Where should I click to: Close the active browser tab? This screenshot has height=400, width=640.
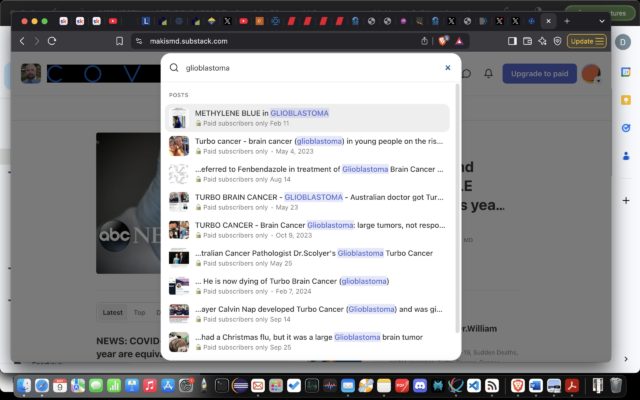point(548,21)
